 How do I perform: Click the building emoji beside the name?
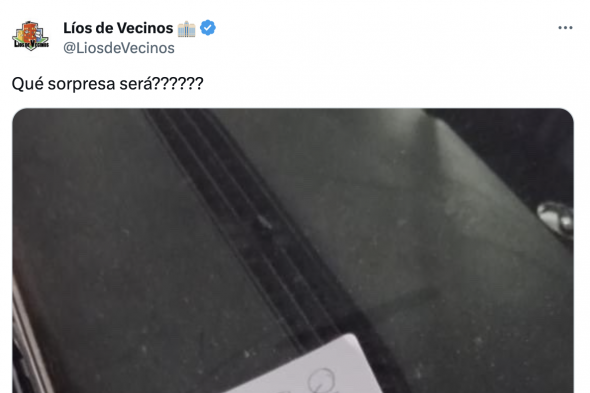point(186,29)
